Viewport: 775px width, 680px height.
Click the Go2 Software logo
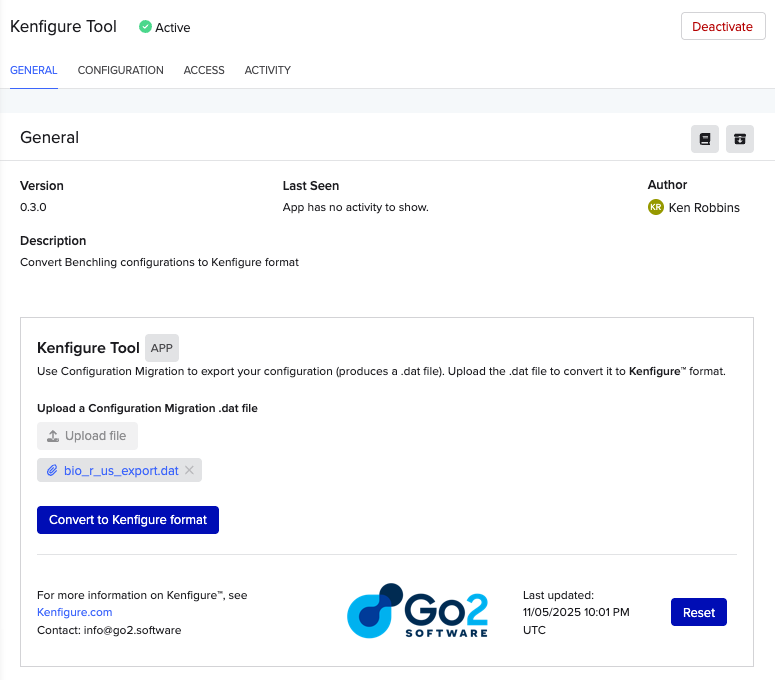click(417, 611)
